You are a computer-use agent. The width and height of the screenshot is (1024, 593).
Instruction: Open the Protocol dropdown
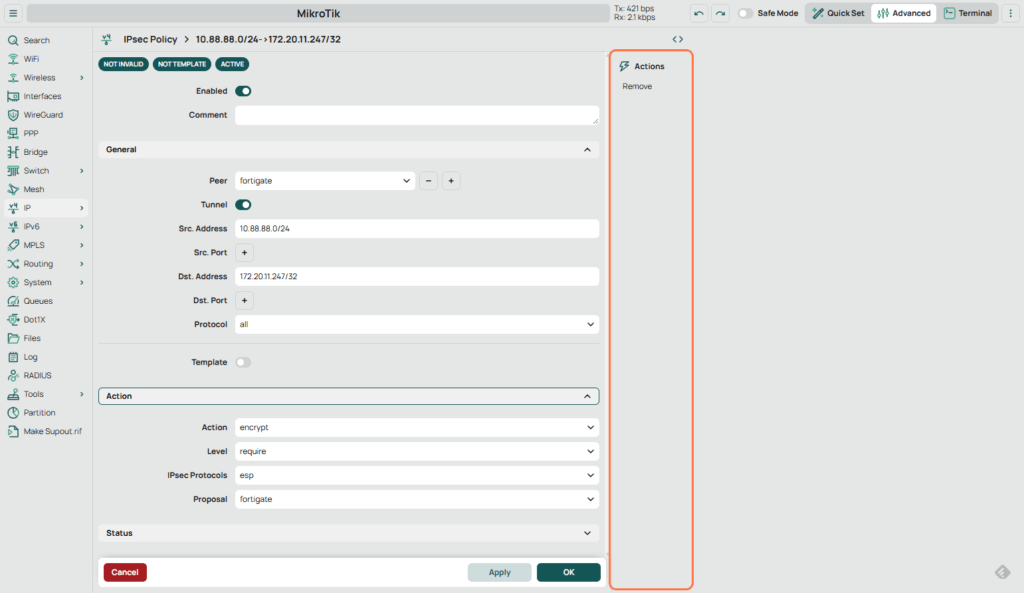[x=417, y=325]
